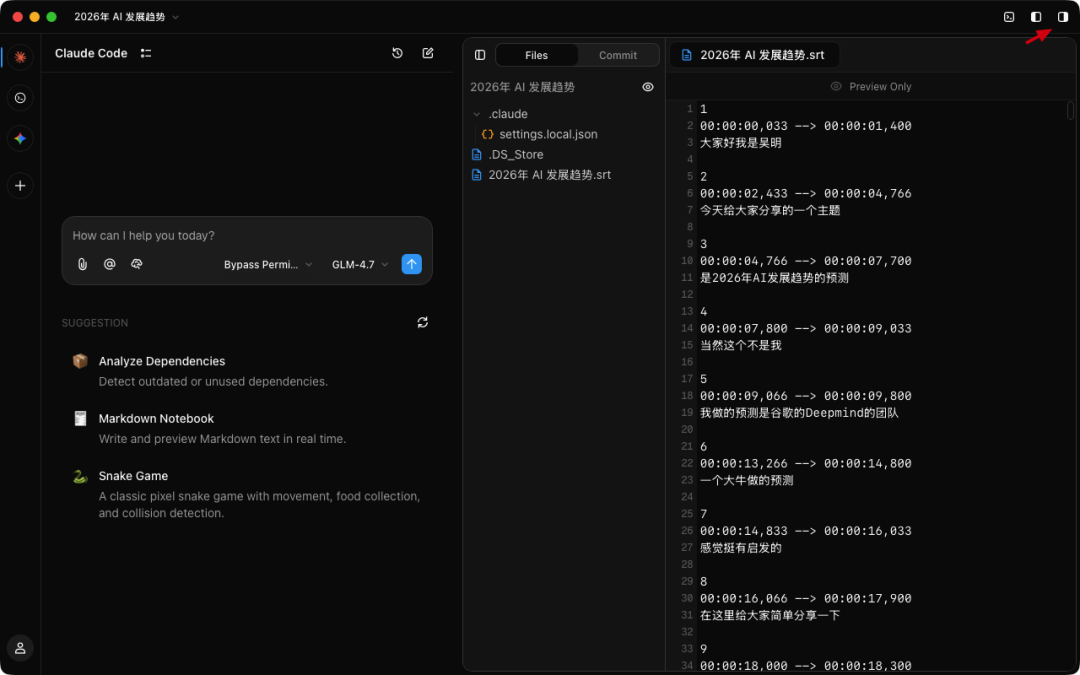Click Snake Game snake icon
Screen dimensions: 1080x675
click(x=80, y=476)
